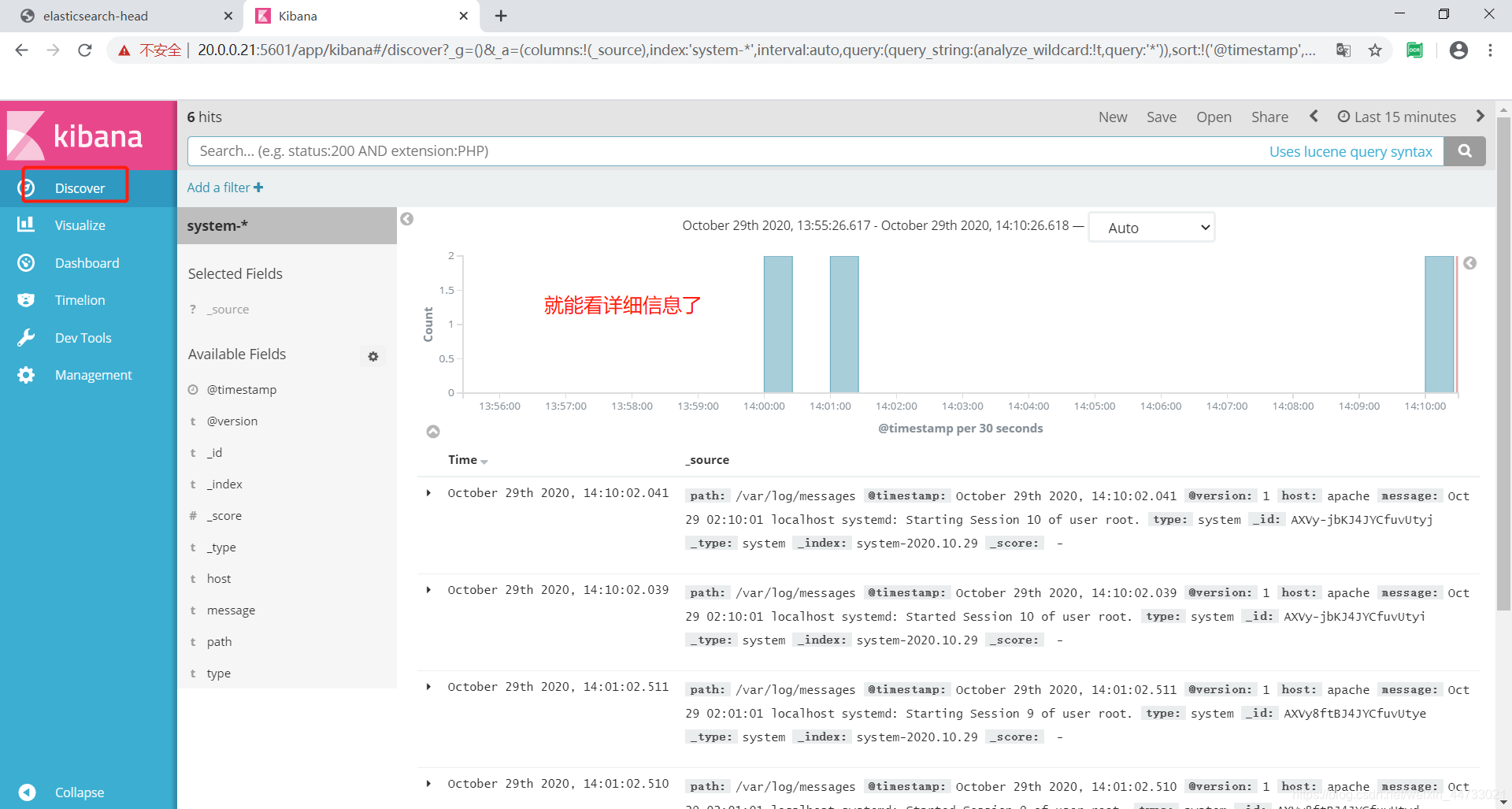This screenshot has height=809, width=1512.
Task: Open a new browser tab
Action: coord(501,16)
